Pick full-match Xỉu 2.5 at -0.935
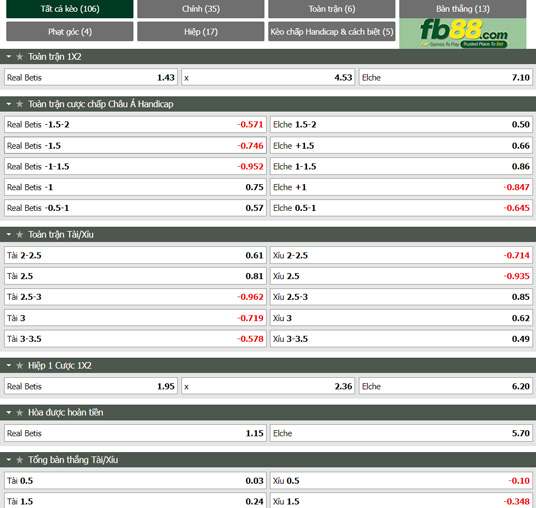536x508 pixels. pos(401,276)
